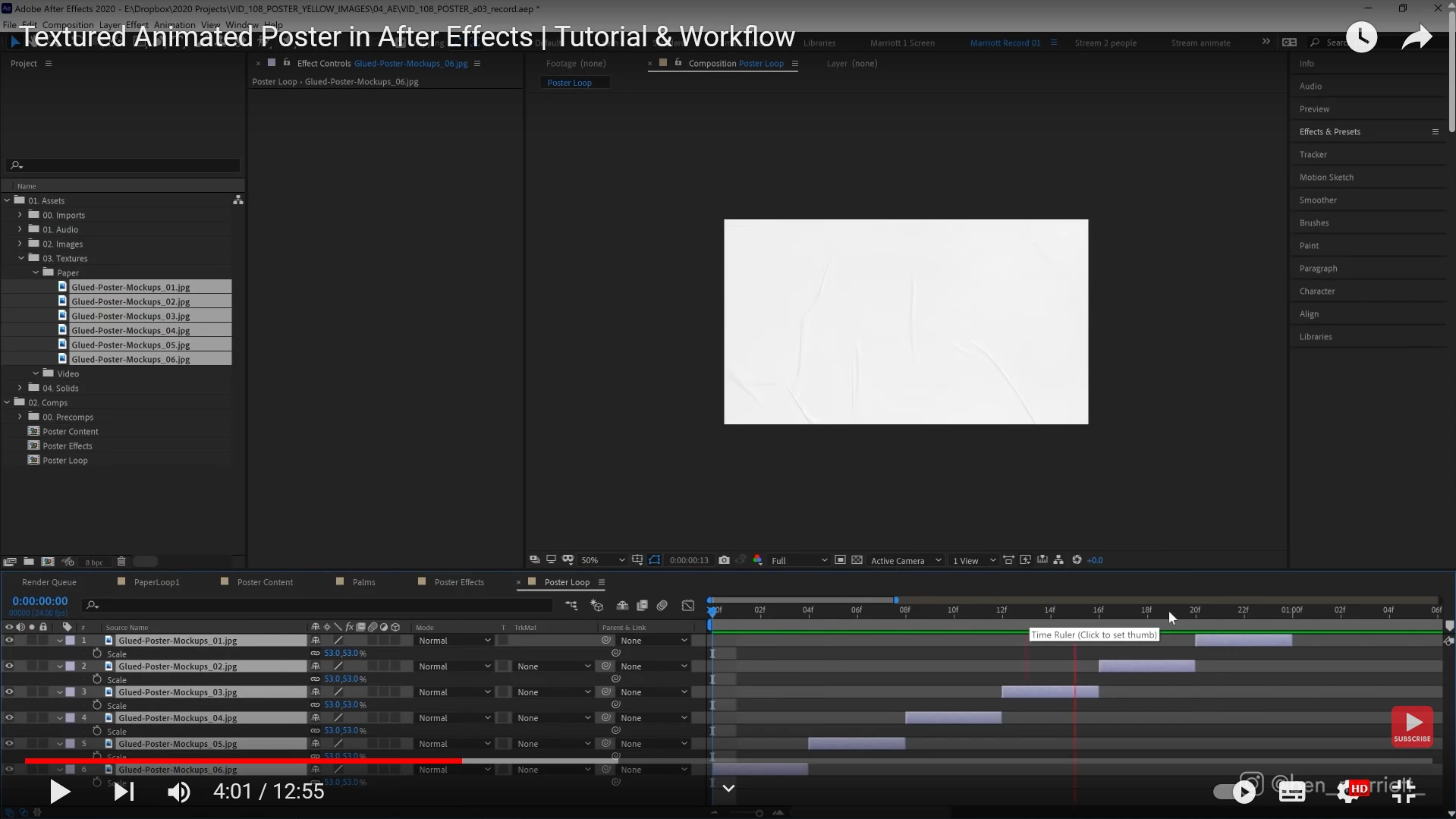The width and height of the screenshot is (1456, 819).
Task: Collapse the 03. Textures folder
Action: (x=21, y=258)
